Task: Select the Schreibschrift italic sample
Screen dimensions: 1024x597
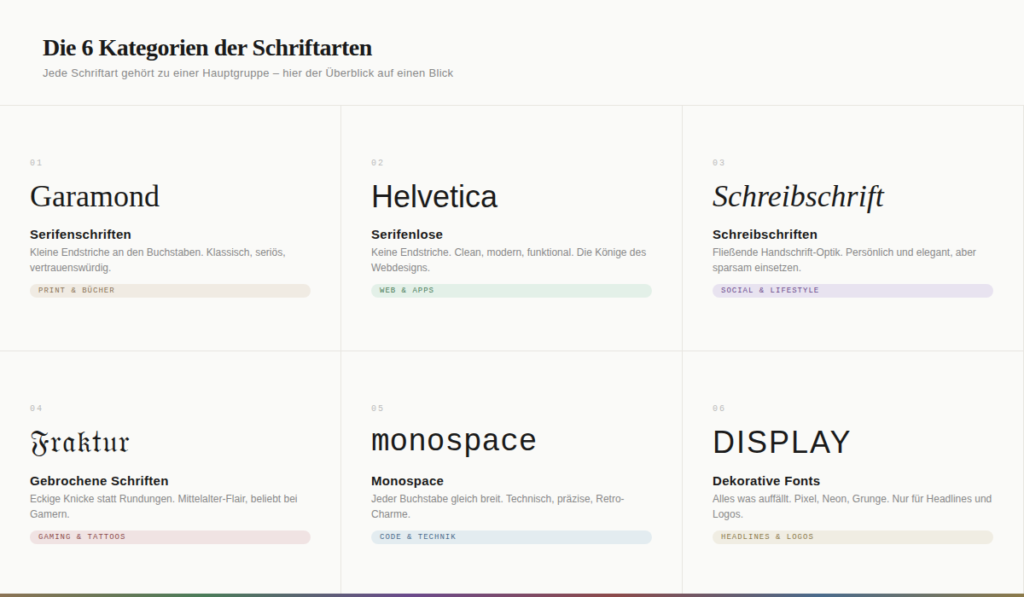Action: click(x=796, y=196)
